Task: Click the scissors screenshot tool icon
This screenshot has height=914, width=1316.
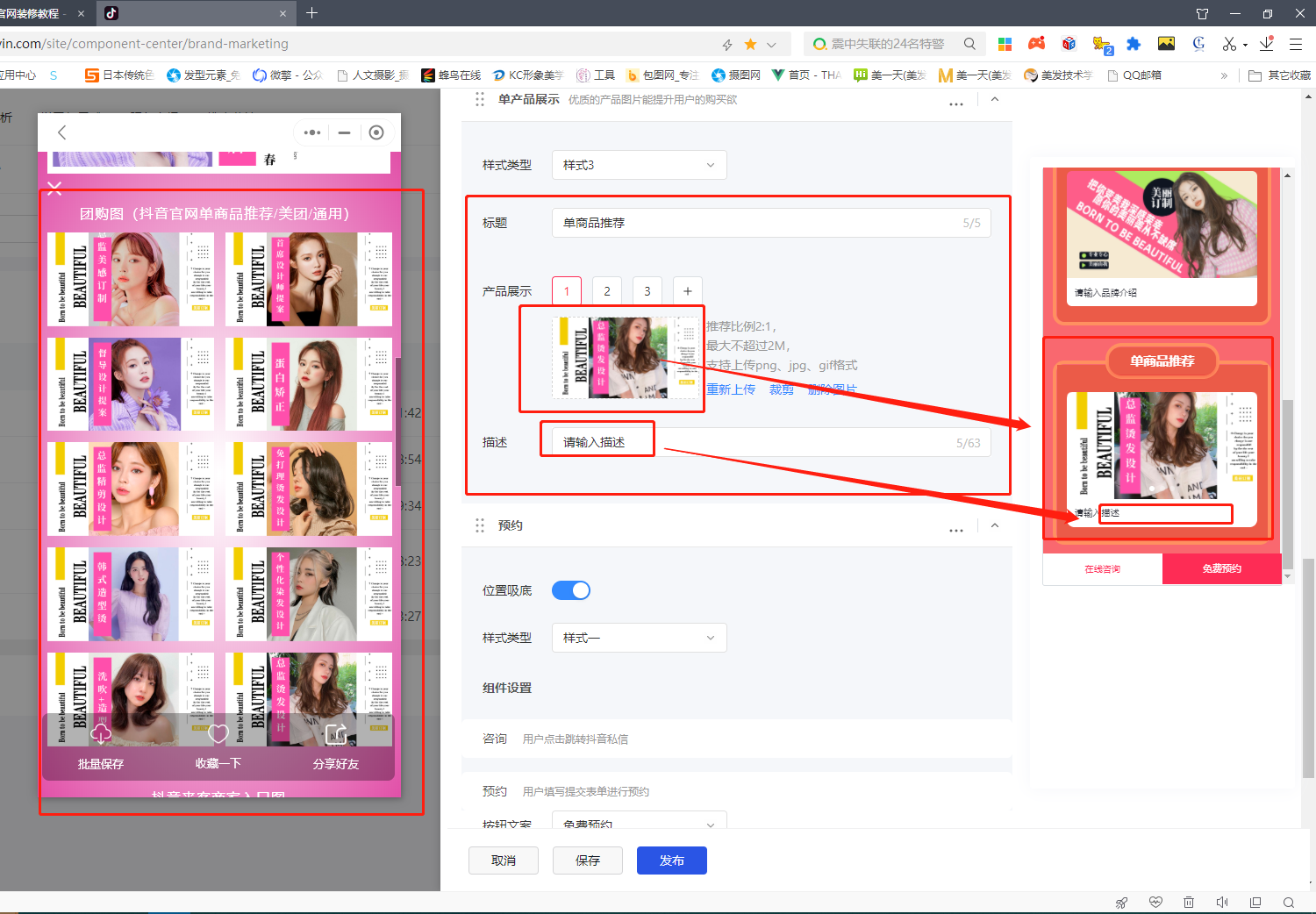Action: click(x=1229, y=44)
